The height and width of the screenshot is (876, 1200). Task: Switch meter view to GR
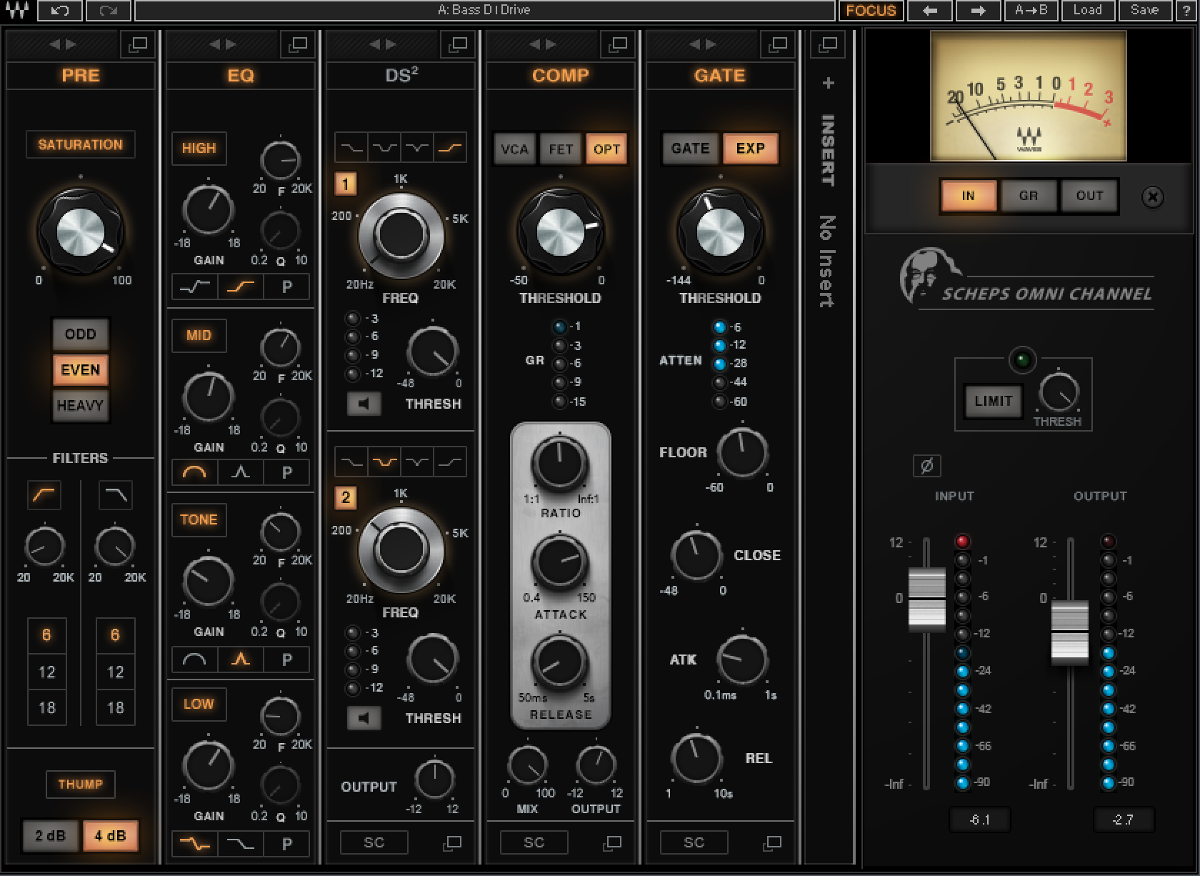(x=1029, y=196)
